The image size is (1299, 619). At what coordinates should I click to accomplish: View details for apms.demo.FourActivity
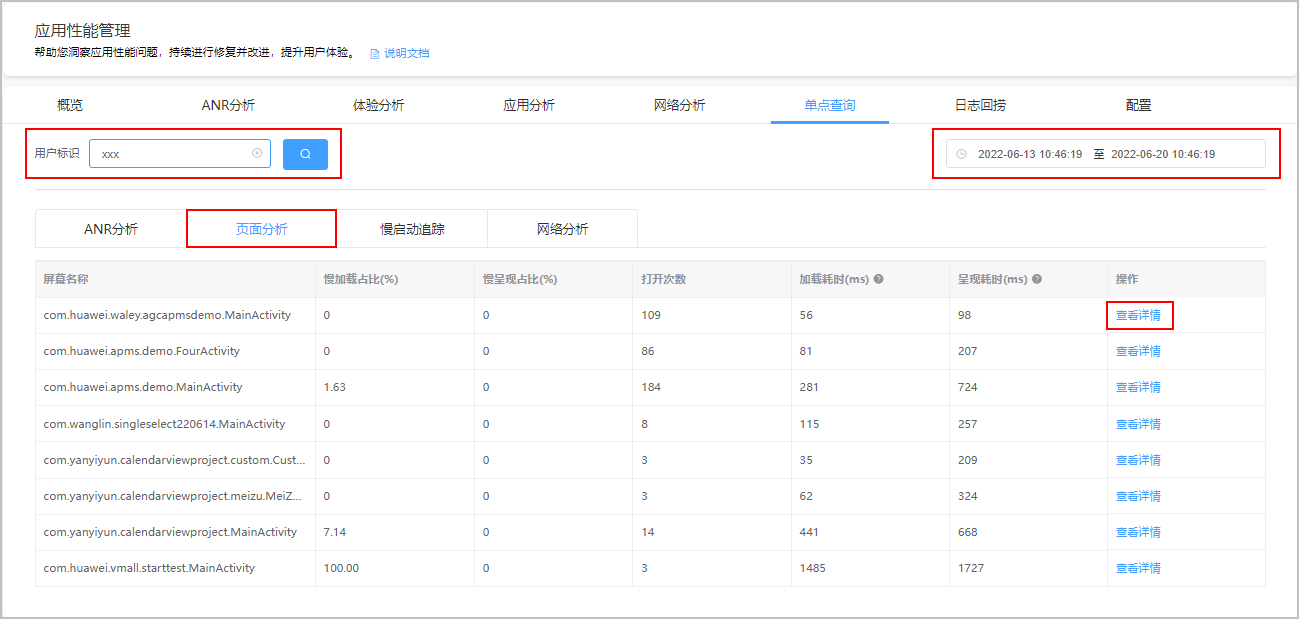point(1138,351)
